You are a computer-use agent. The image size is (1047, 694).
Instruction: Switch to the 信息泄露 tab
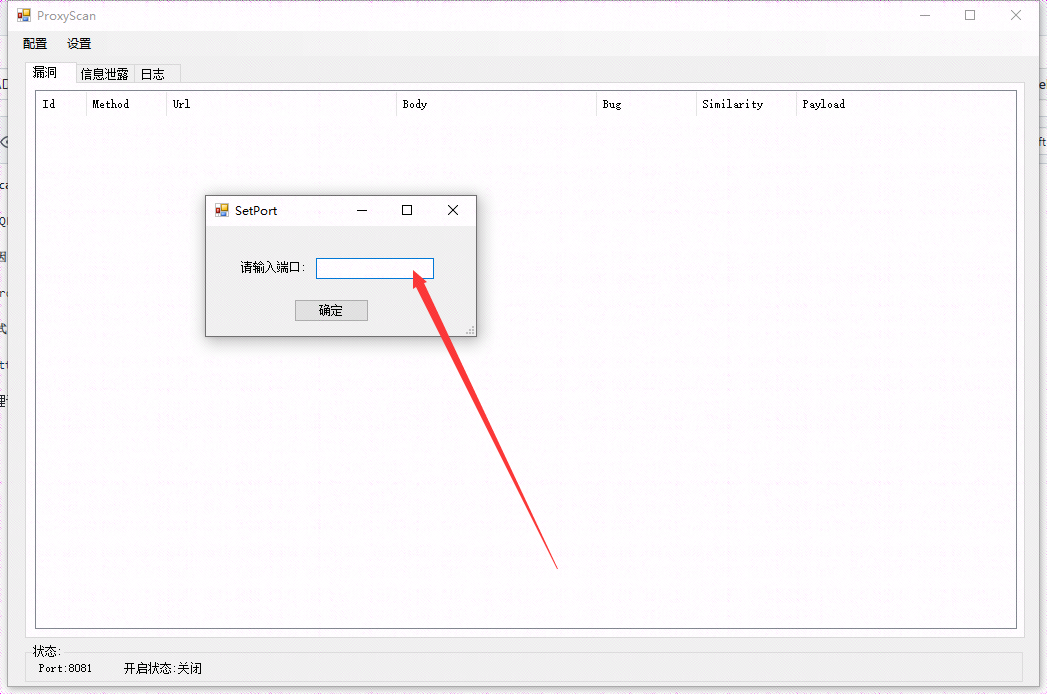pos(105,74)
